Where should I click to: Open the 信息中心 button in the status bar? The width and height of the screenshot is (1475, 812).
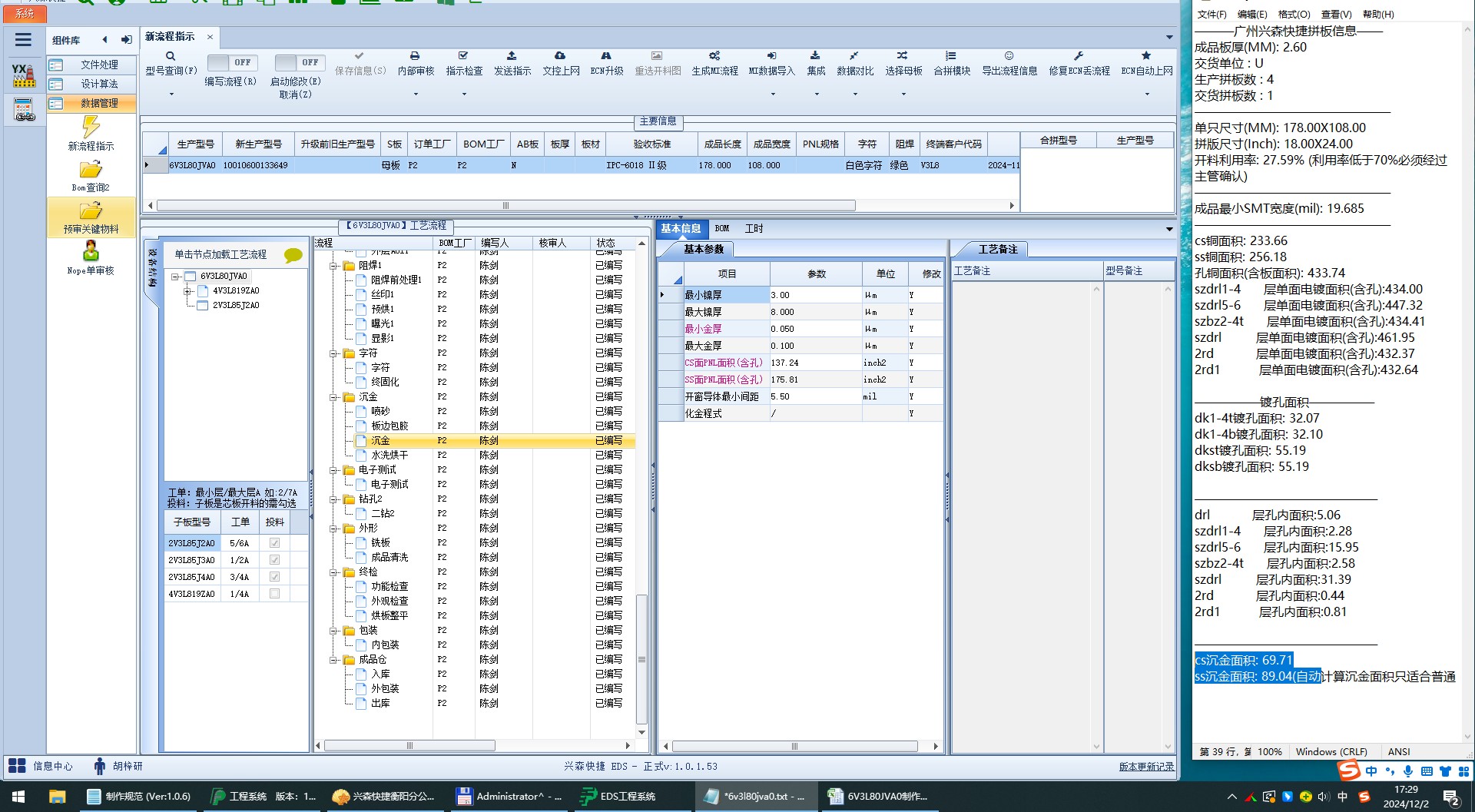coord(40,766)
